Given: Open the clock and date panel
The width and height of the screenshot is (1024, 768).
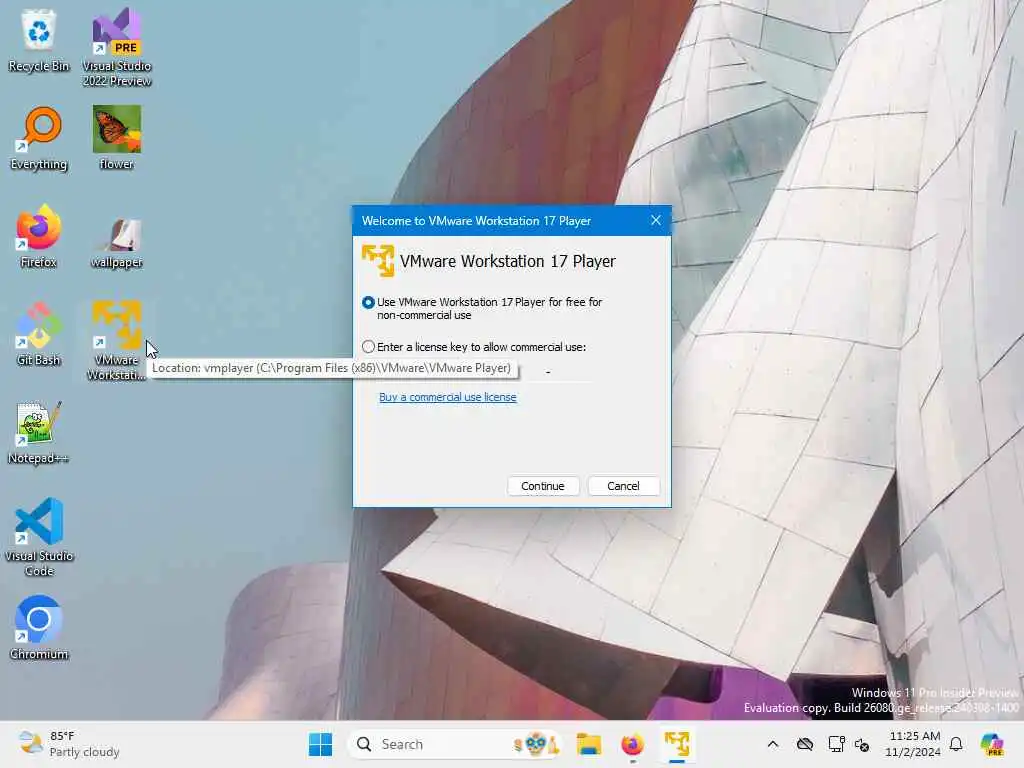Looking at the screenshot, I should point(914,744).
